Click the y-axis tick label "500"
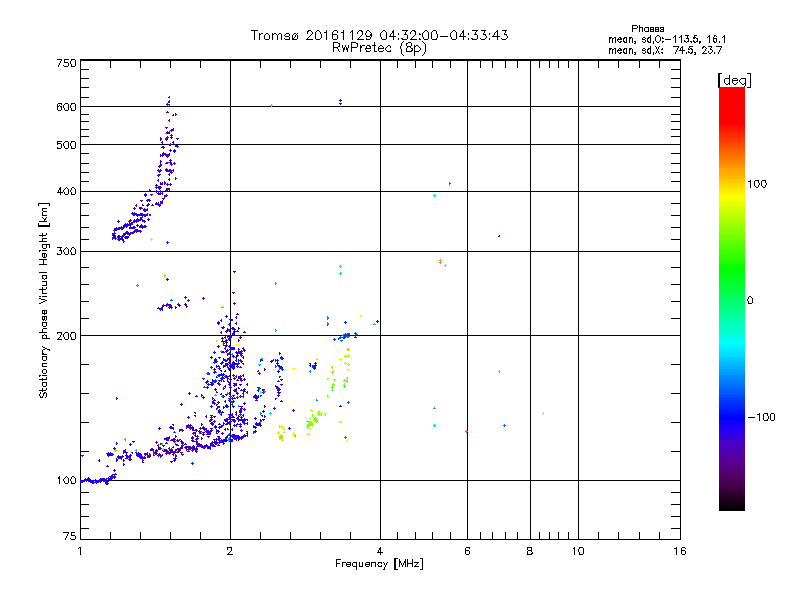Screen dimensions: 800x600 point(67,145)
